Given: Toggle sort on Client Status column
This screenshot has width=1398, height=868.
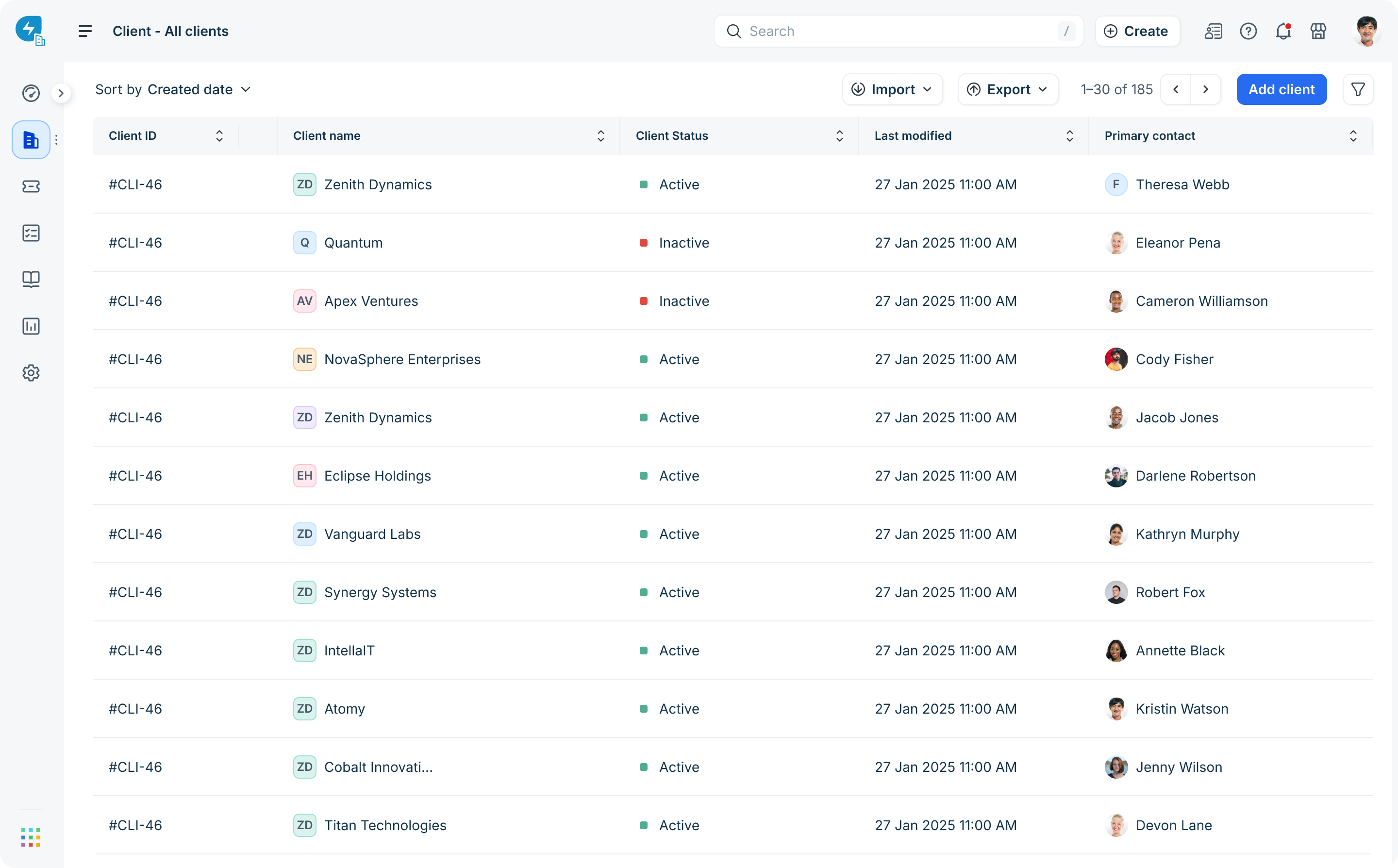Looking at the screenshot, I should click(840, 136).
